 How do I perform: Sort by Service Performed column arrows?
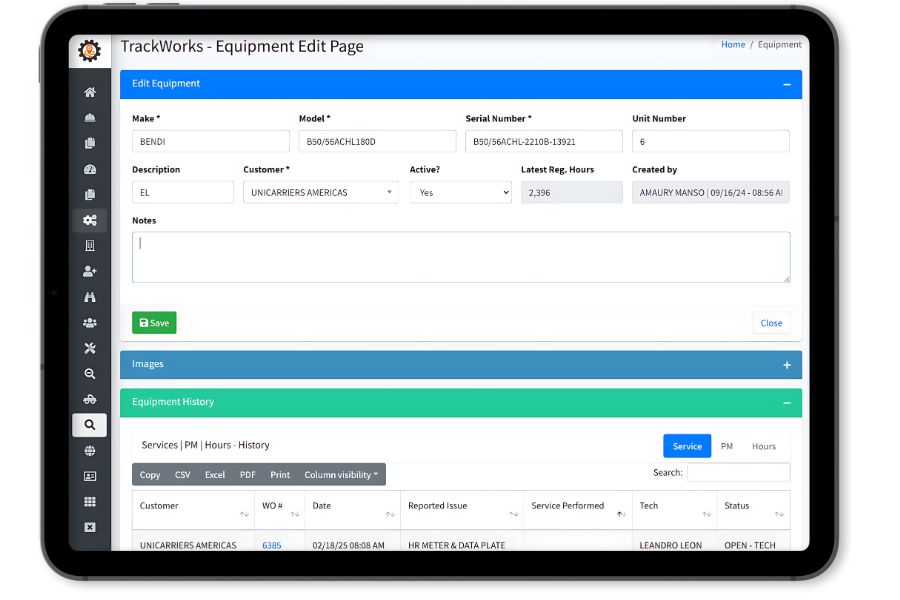pyautogui.click(x=621, y=514)
